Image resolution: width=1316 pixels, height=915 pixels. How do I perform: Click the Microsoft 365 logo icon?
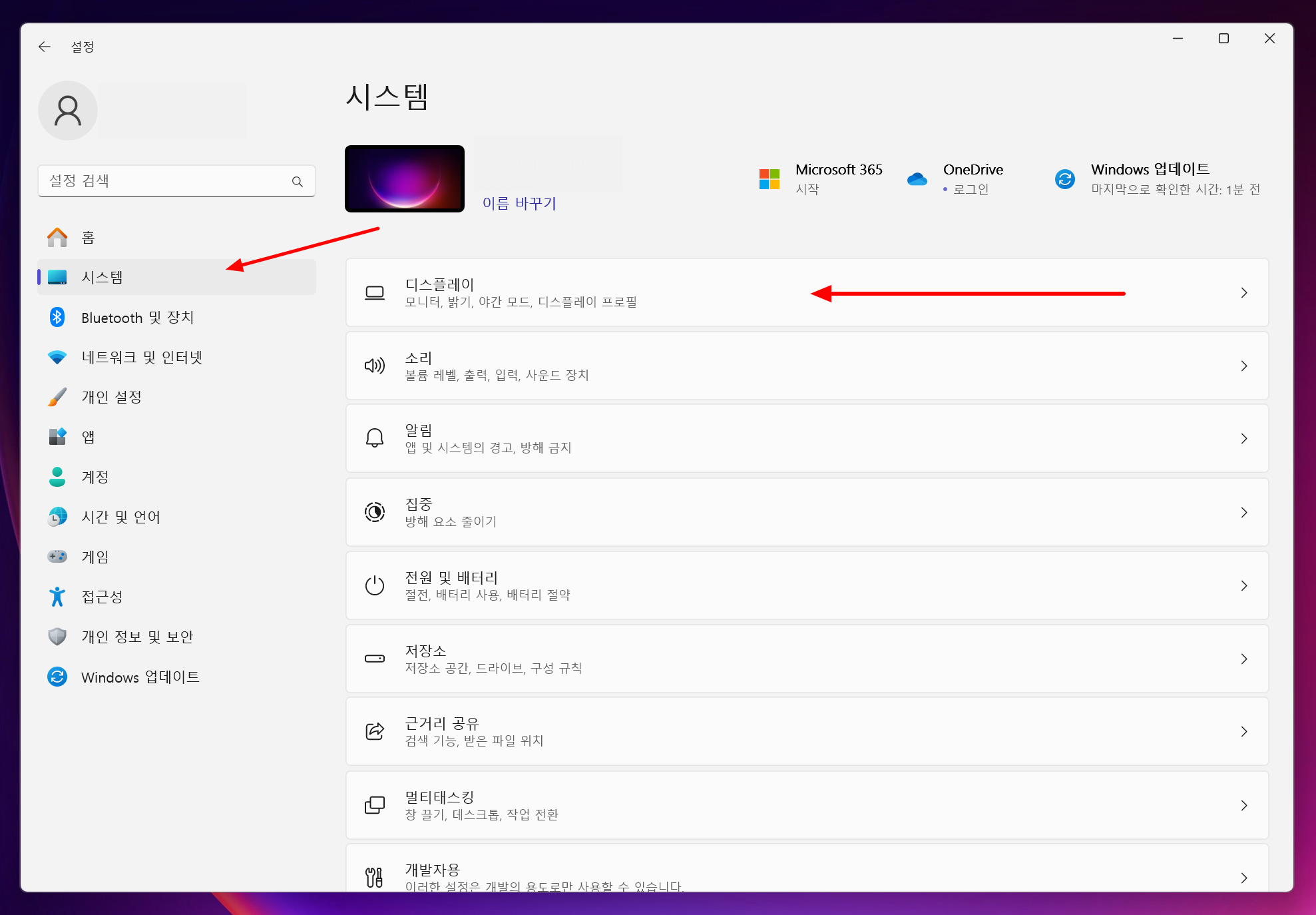coord(769,179)
